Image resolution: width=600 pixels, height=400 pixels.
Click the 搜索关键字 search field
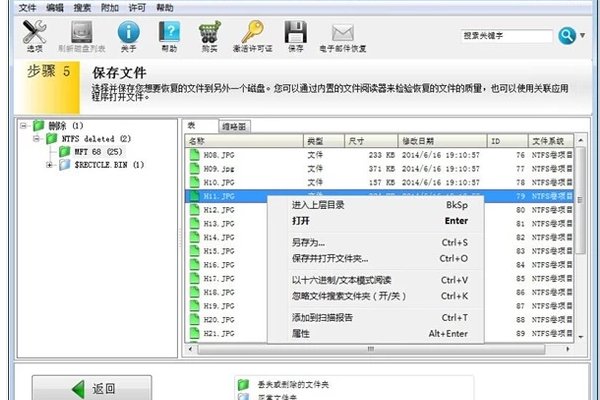click(x=507, y=36)
